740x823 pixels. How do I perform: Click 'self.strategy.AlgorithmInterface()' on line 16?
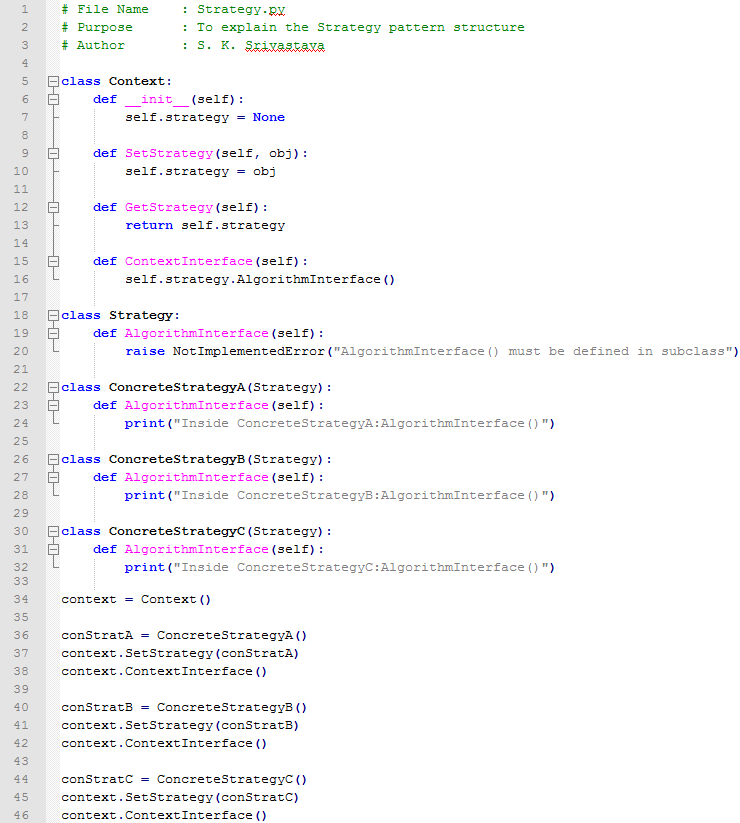(x=260, y=280)
